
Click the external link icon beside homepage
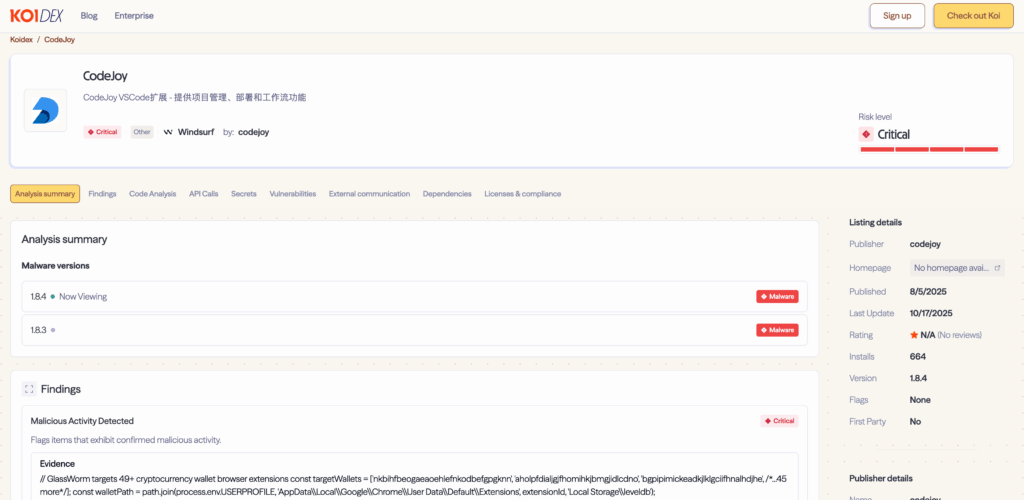[996, 268]
